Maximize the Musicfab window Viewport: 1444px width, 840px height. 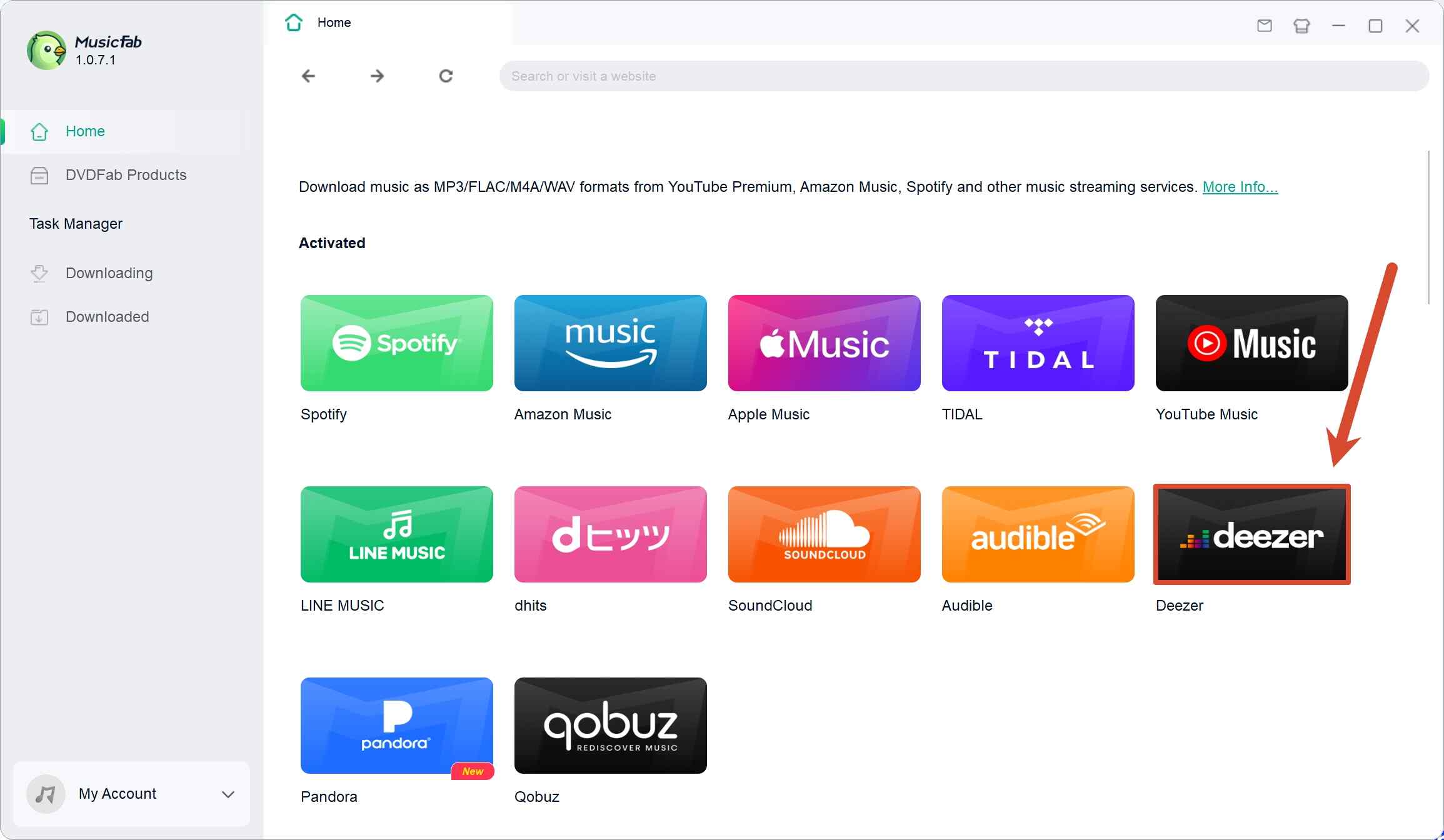click(1375, 26)
